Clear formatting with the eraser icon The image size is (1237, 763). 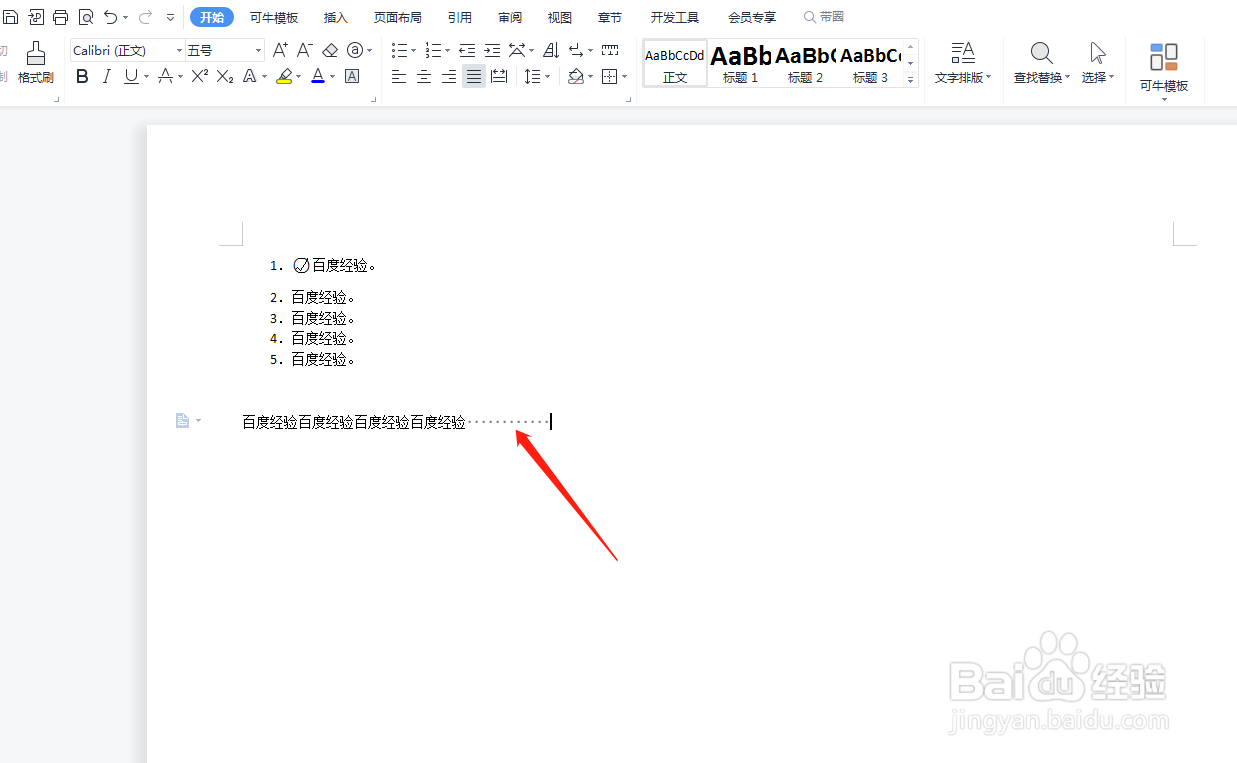[x=330, y=50]
